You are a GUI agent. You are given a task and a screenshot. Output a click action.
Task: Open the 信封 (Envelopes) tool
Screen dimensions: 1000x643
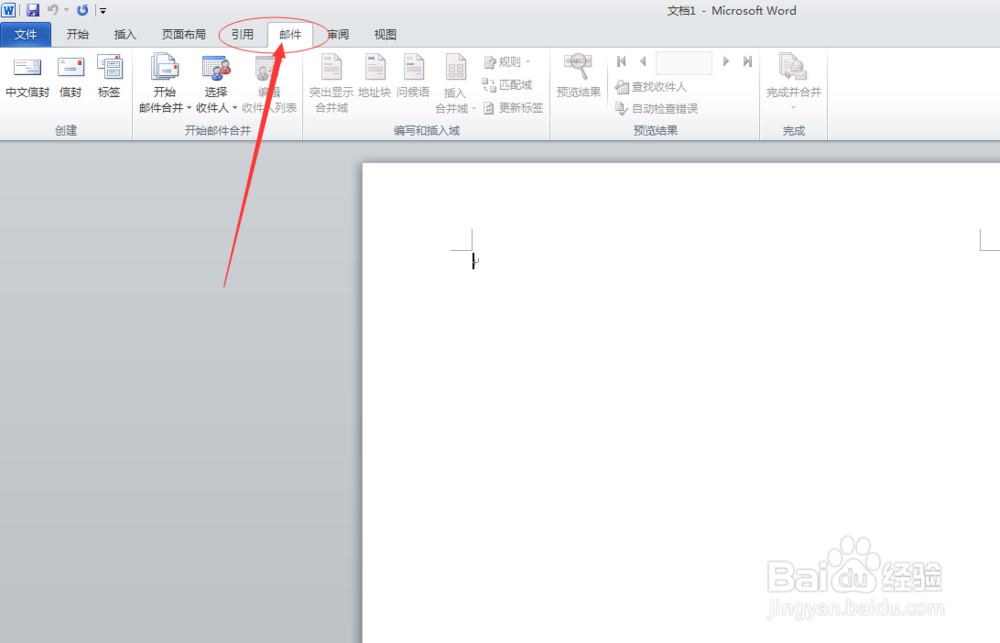point(70,75)
